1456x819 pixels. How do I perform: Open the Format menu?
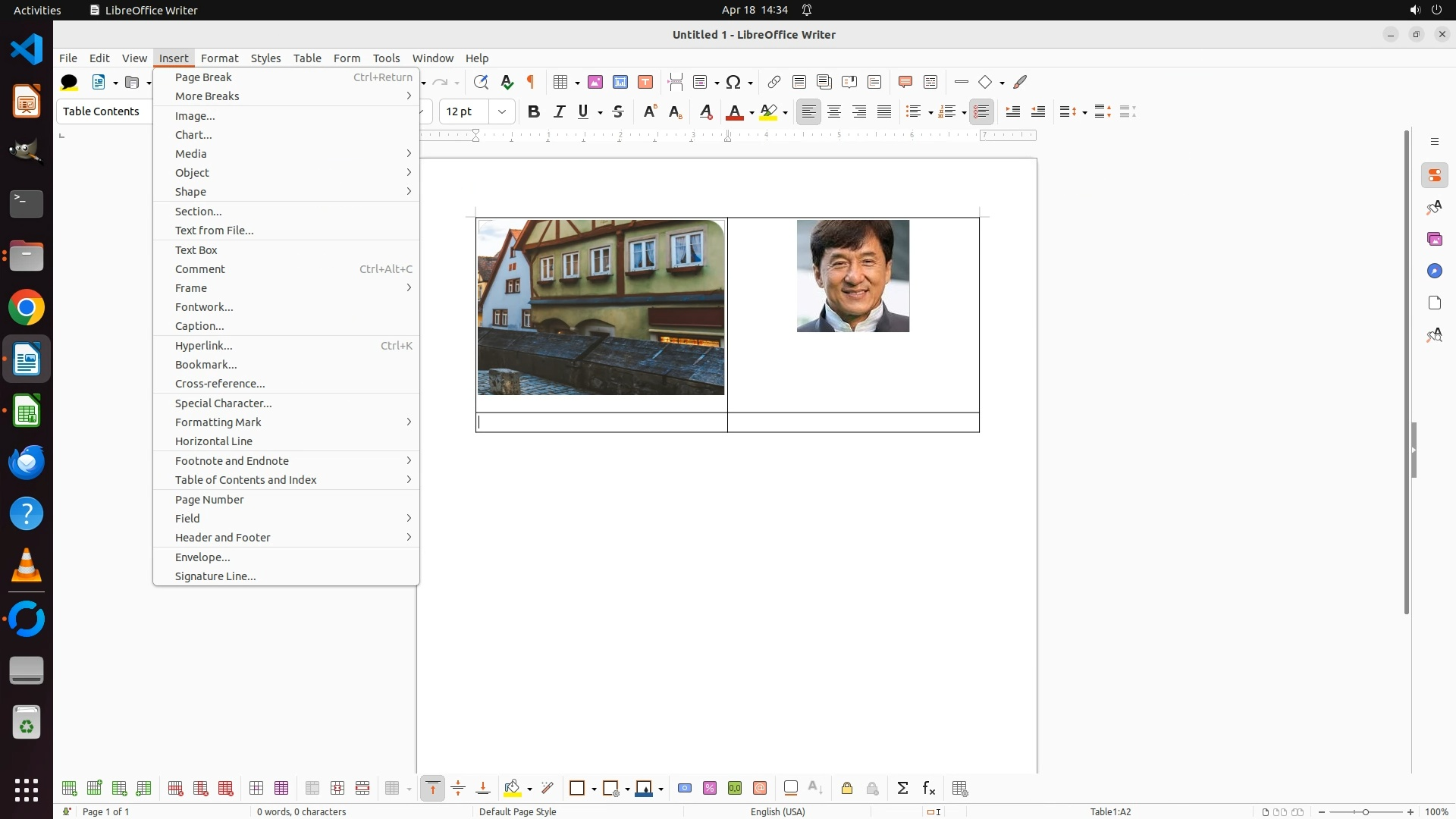(x=219, y=58)
